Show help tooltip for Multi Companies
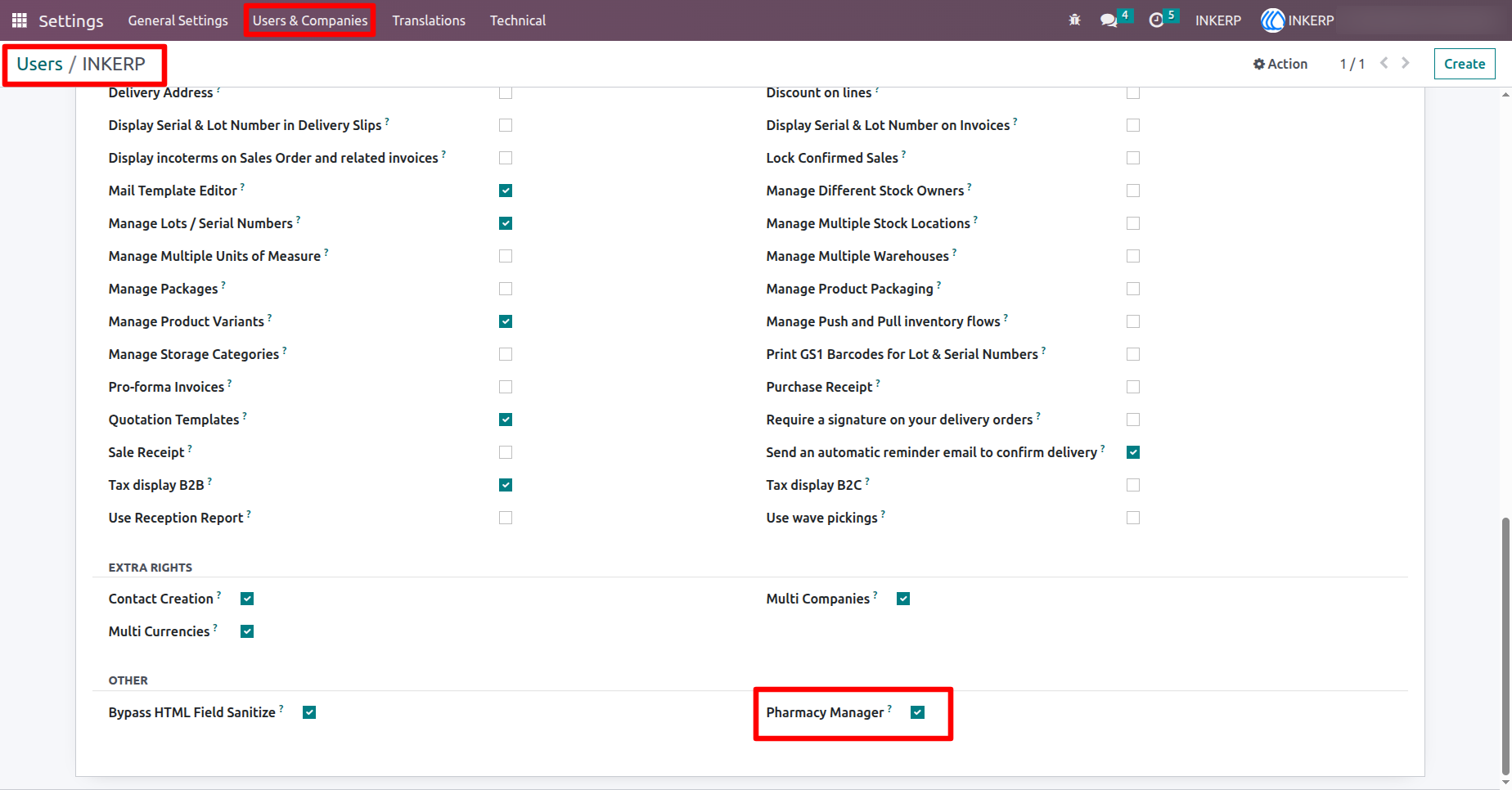 coord(875,595)
